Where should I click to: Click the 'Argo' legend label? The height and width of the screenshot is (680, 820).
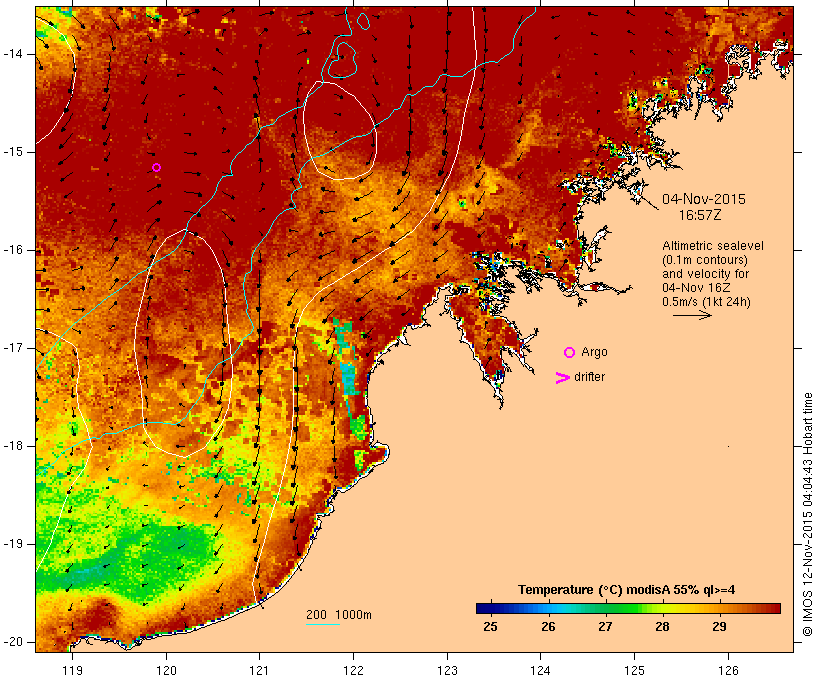[x=595, y=353]
